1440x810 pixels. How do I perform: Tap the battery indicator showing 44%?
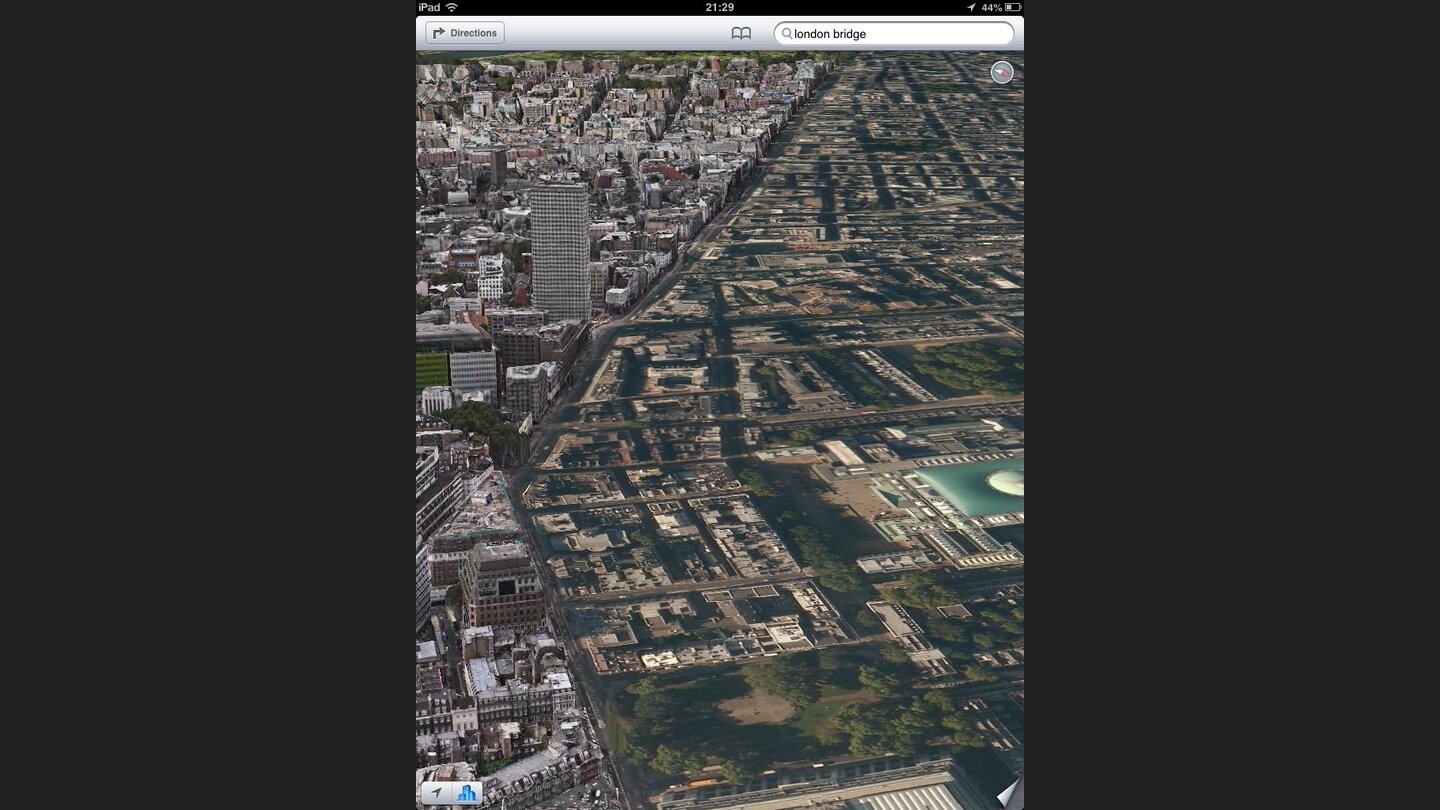pos(1009,7)
